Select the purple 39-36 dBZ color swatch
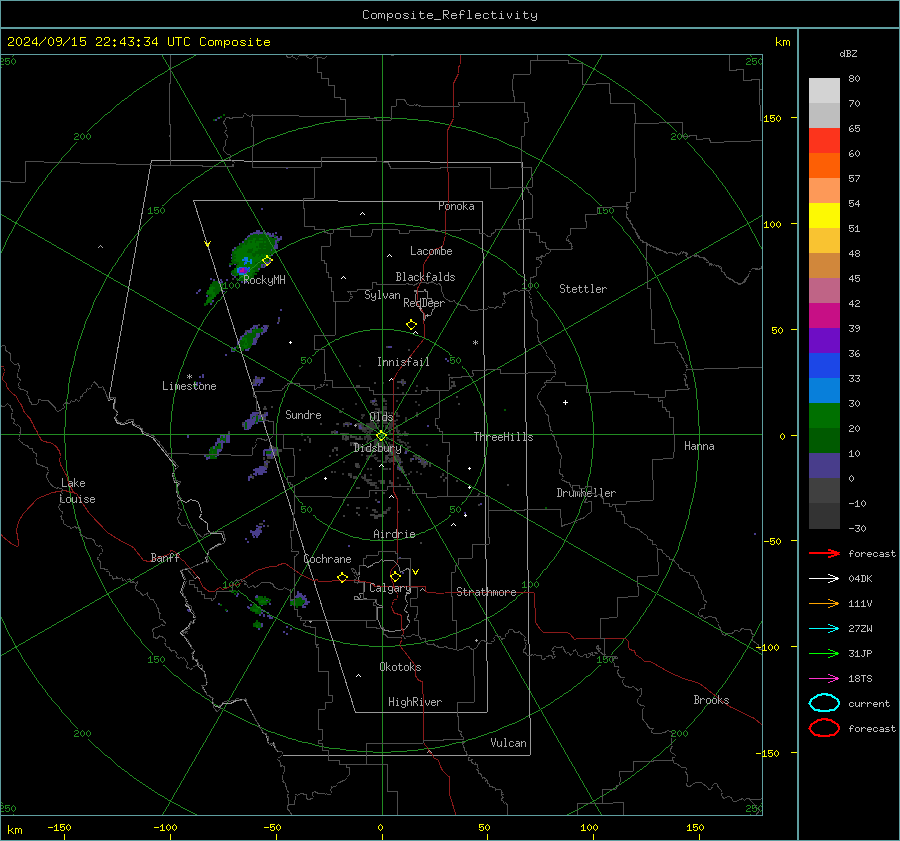 [824, 341]
